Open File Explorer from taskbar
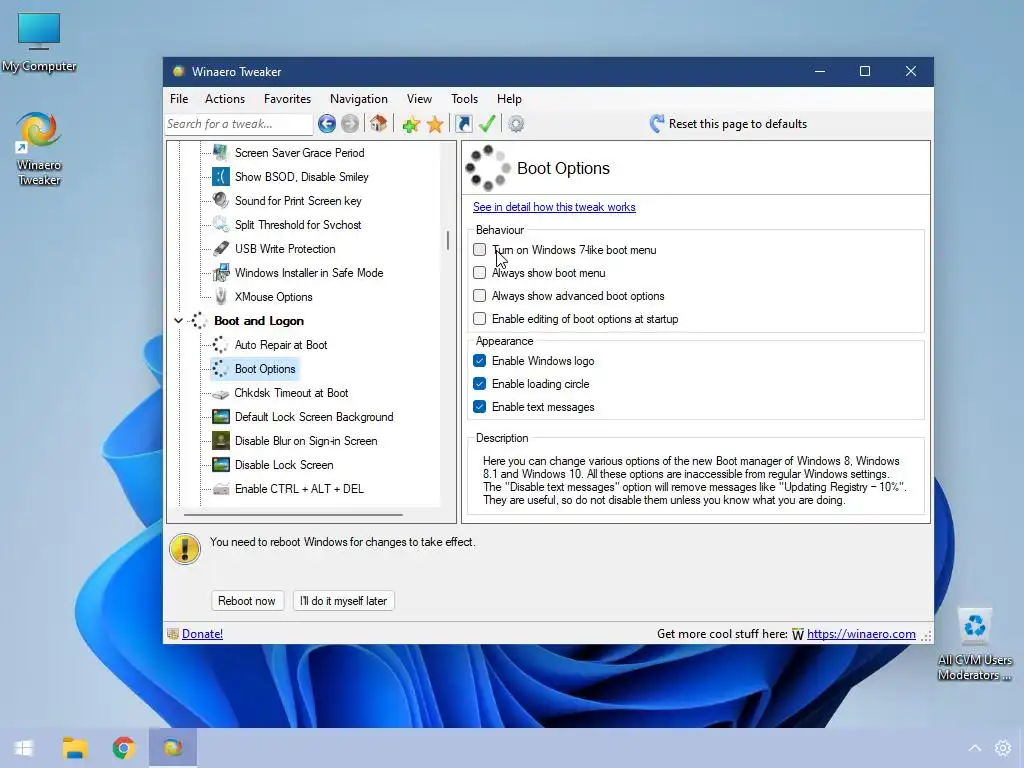This screenshot has width=1024, height=768. (x=74, y=748)
